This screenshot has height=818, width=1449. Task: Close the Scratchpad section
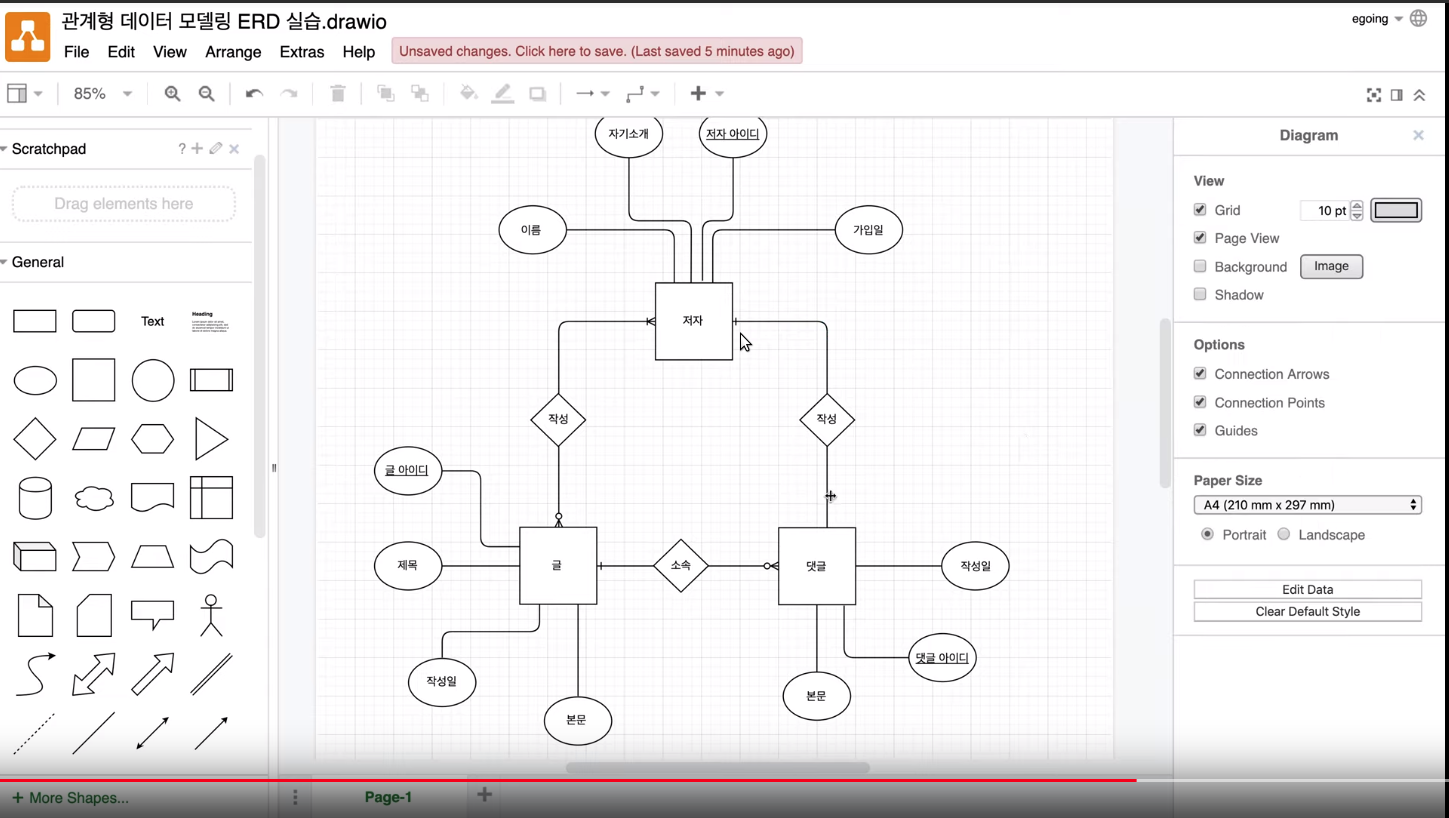[x=234, y=149]
